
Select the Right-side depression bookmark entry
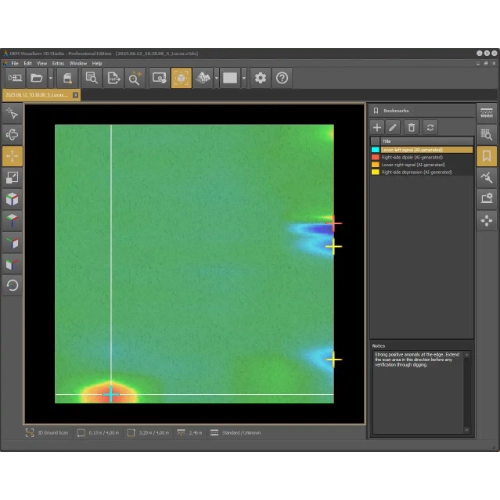(x=417, y=172)
